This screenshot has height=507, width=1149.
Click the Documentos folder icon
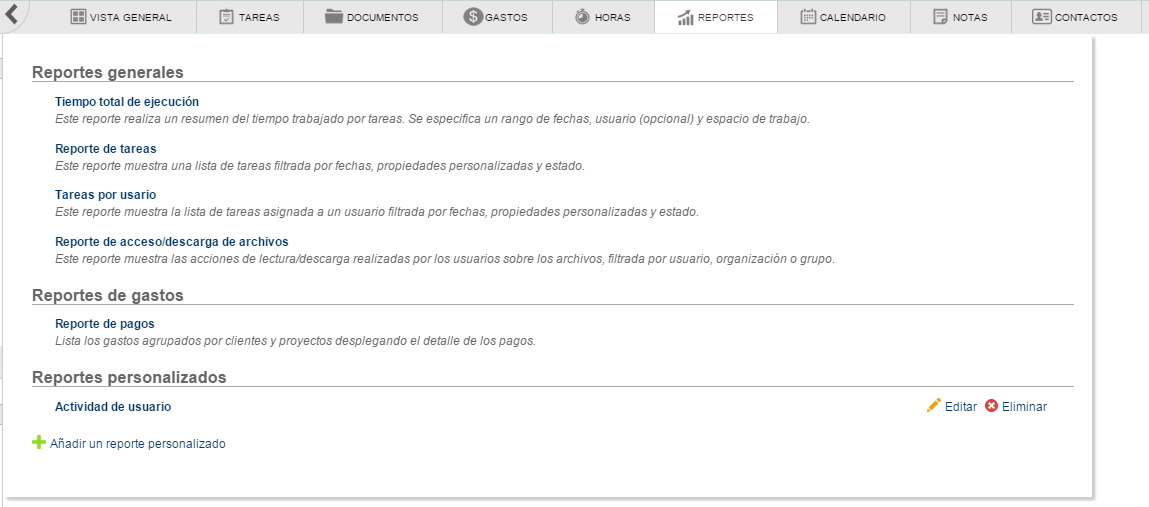334,17
